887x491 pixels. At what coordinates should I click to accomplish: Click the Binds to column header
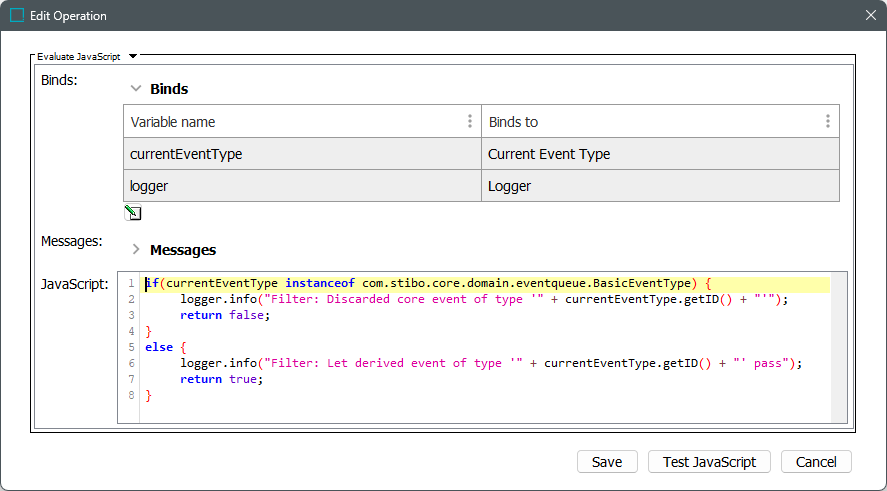point(650,122)
